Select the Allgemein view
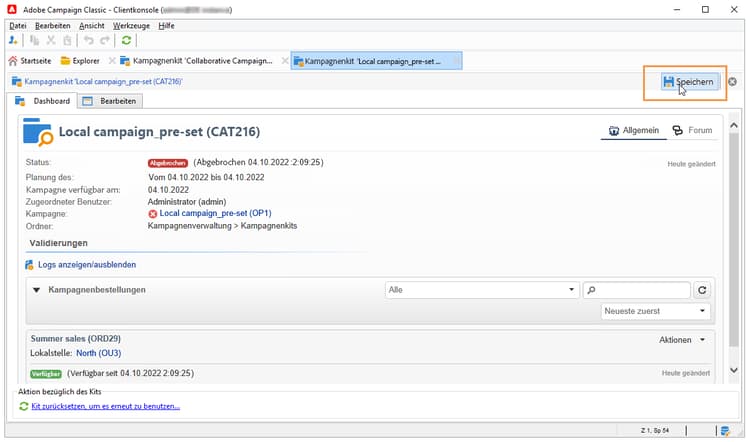The image size is (750, 442). (633, 130)
